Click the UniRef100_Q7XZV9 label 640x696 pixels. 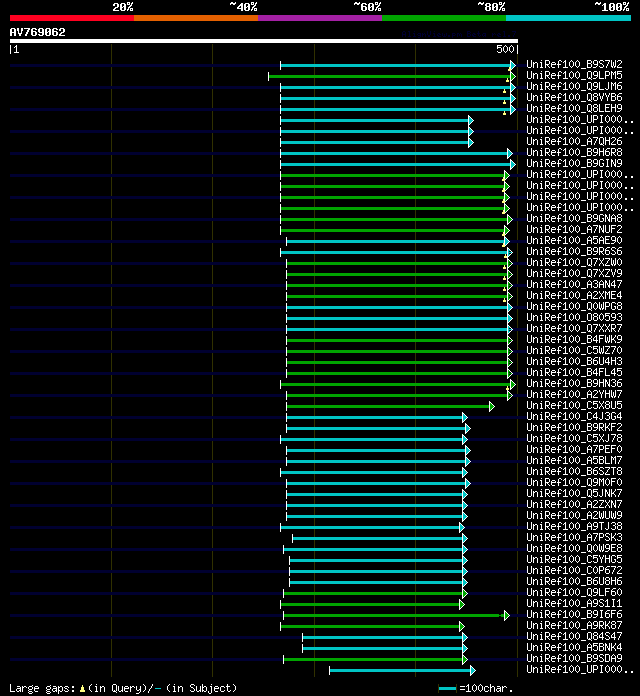point(574,273)
